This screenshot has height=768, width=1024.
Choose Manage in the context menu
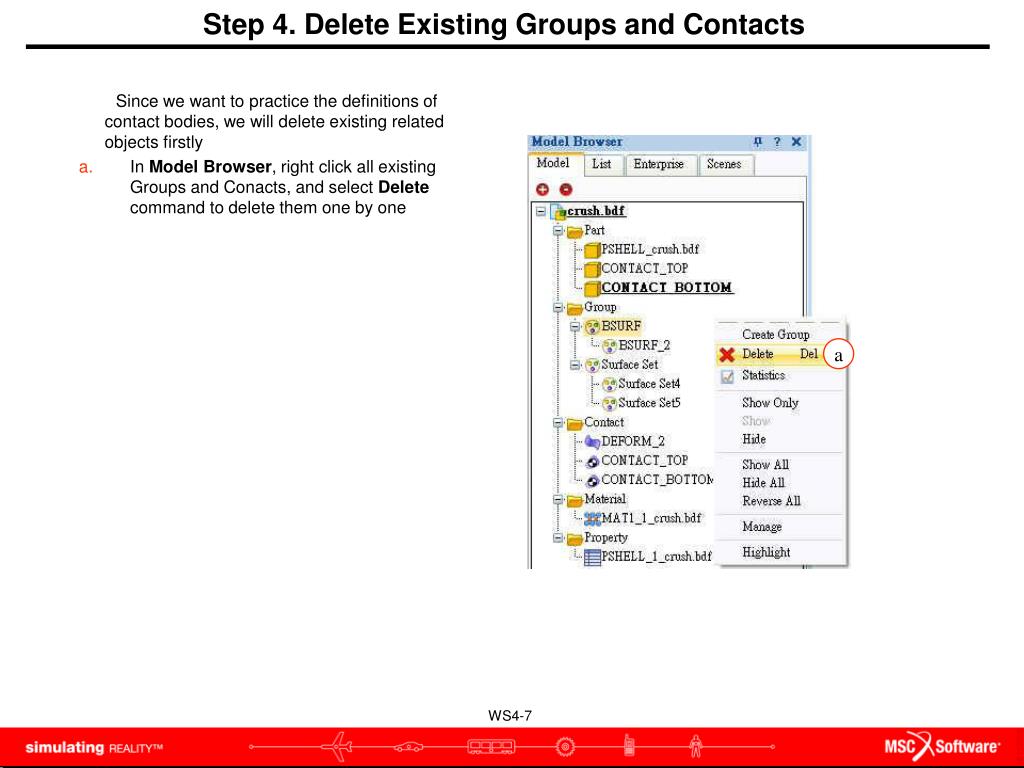[x=762, y=527]
